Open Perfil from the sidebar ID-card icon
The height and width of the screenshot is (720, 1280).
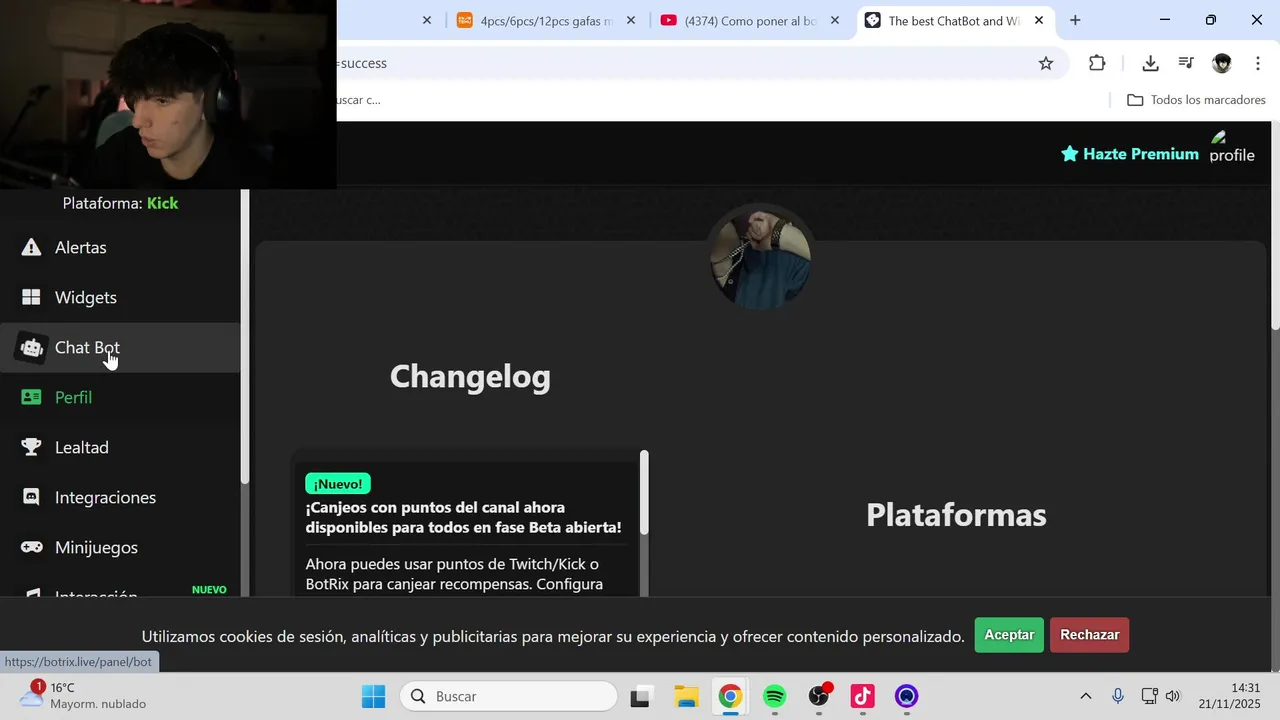[x=31, y=397]
